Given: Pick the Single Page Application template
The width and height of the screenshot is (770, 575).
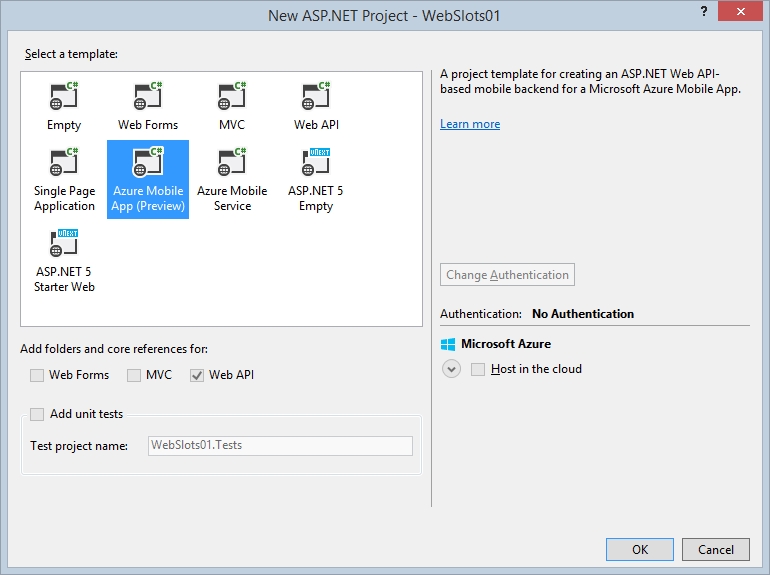Looking at the screenshot, I should (64, 180).
